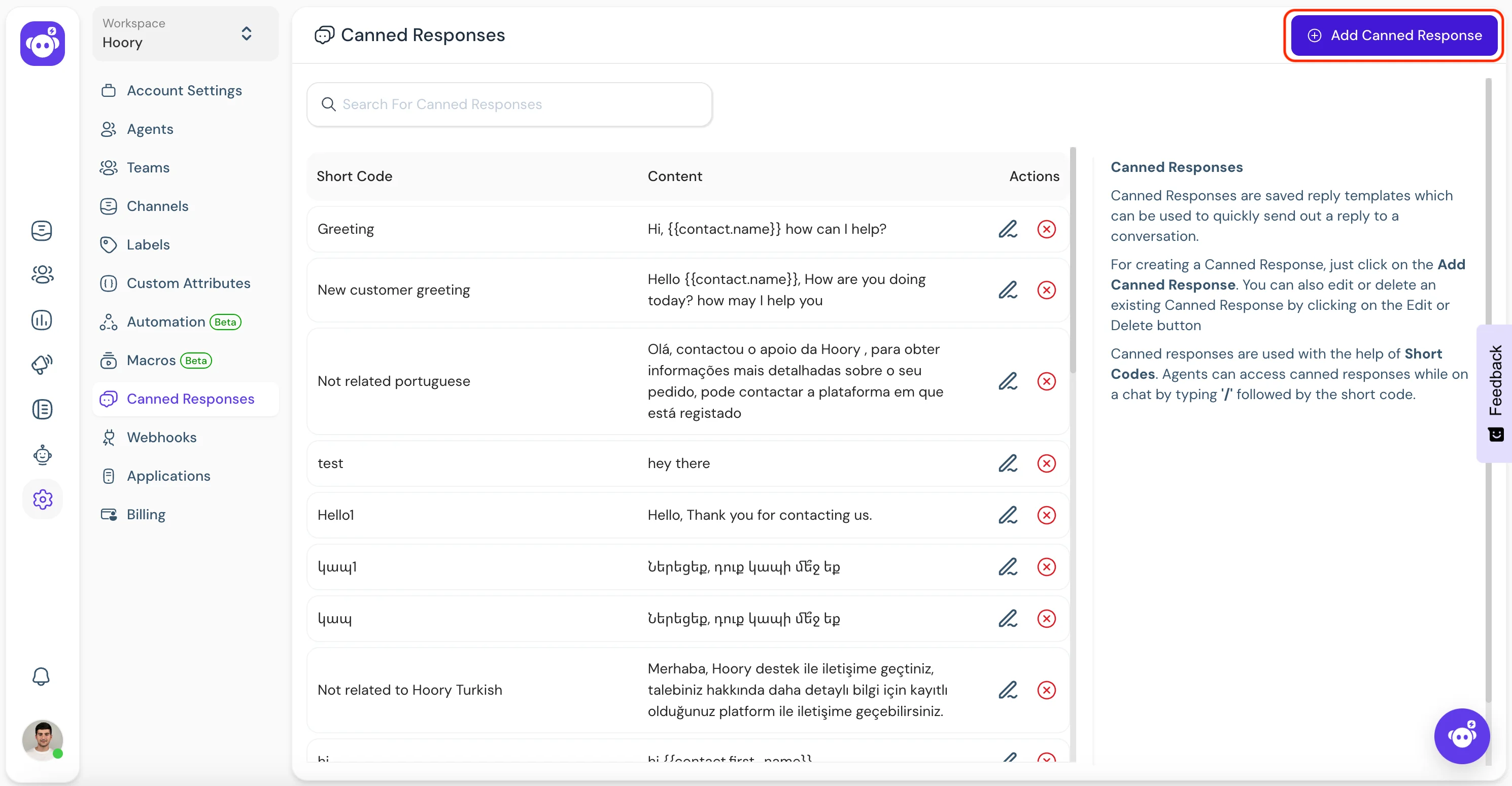Click the edit pencil icon for Greeting
The height and width of the screenshot is (786, 1512).
(x=1007, y=229)
